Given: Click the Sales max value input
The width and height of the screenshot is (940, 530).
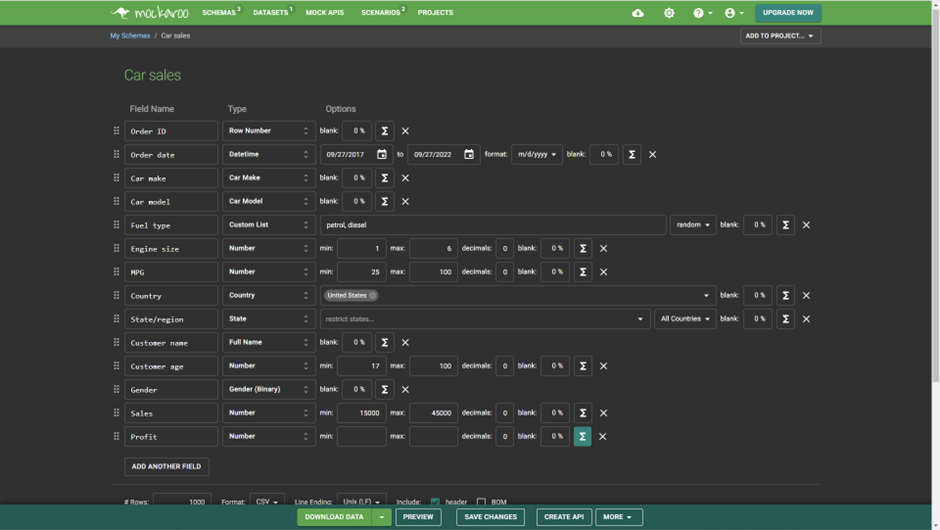Looking at the screenshot, I should [433, 412].
